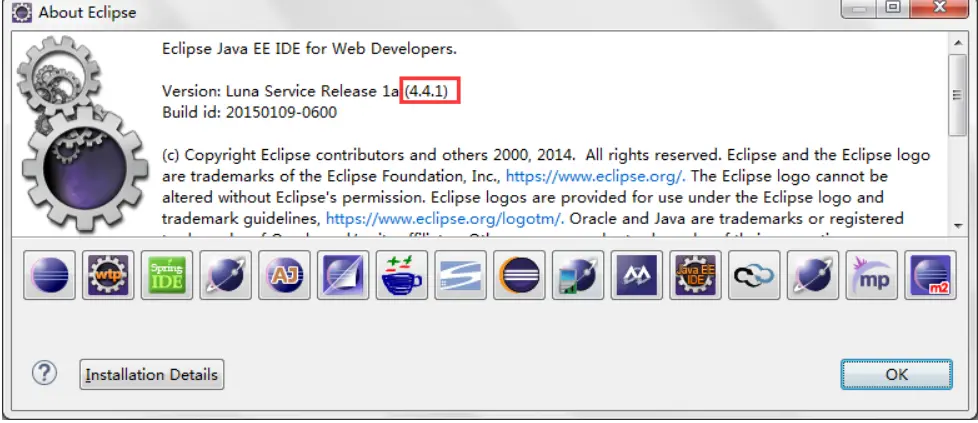Image resolution: width=978 pixels, height=423 pixels.
Task: Click 'Eclipse Java EE IDE for Web Developers.' text
Action: [x=309, y=49]
